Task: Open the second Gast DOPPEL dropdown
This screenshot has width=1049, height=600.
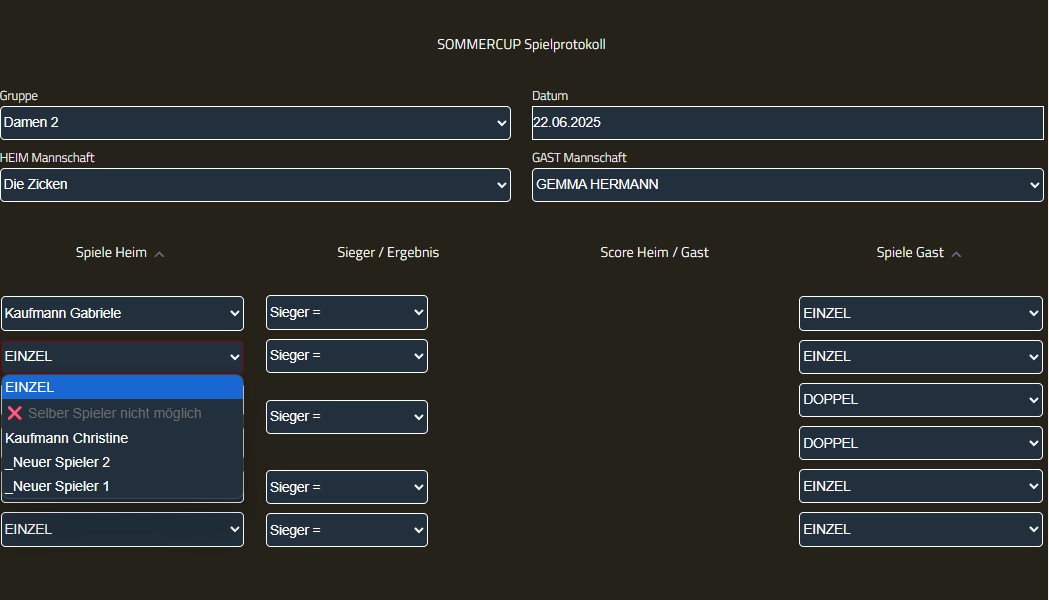Action: (x=921, y=443)
